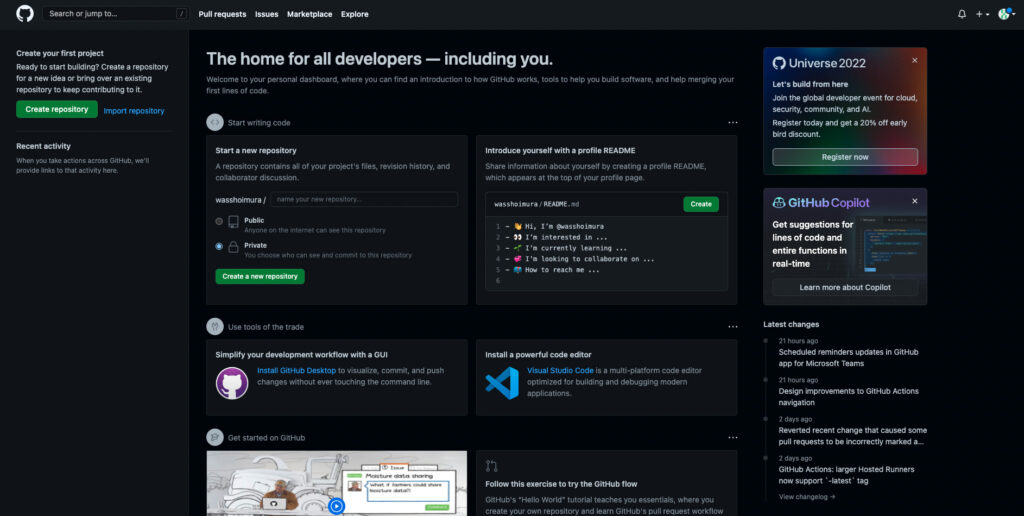Close the Universe 2022 banner

[x=914, y=60]
